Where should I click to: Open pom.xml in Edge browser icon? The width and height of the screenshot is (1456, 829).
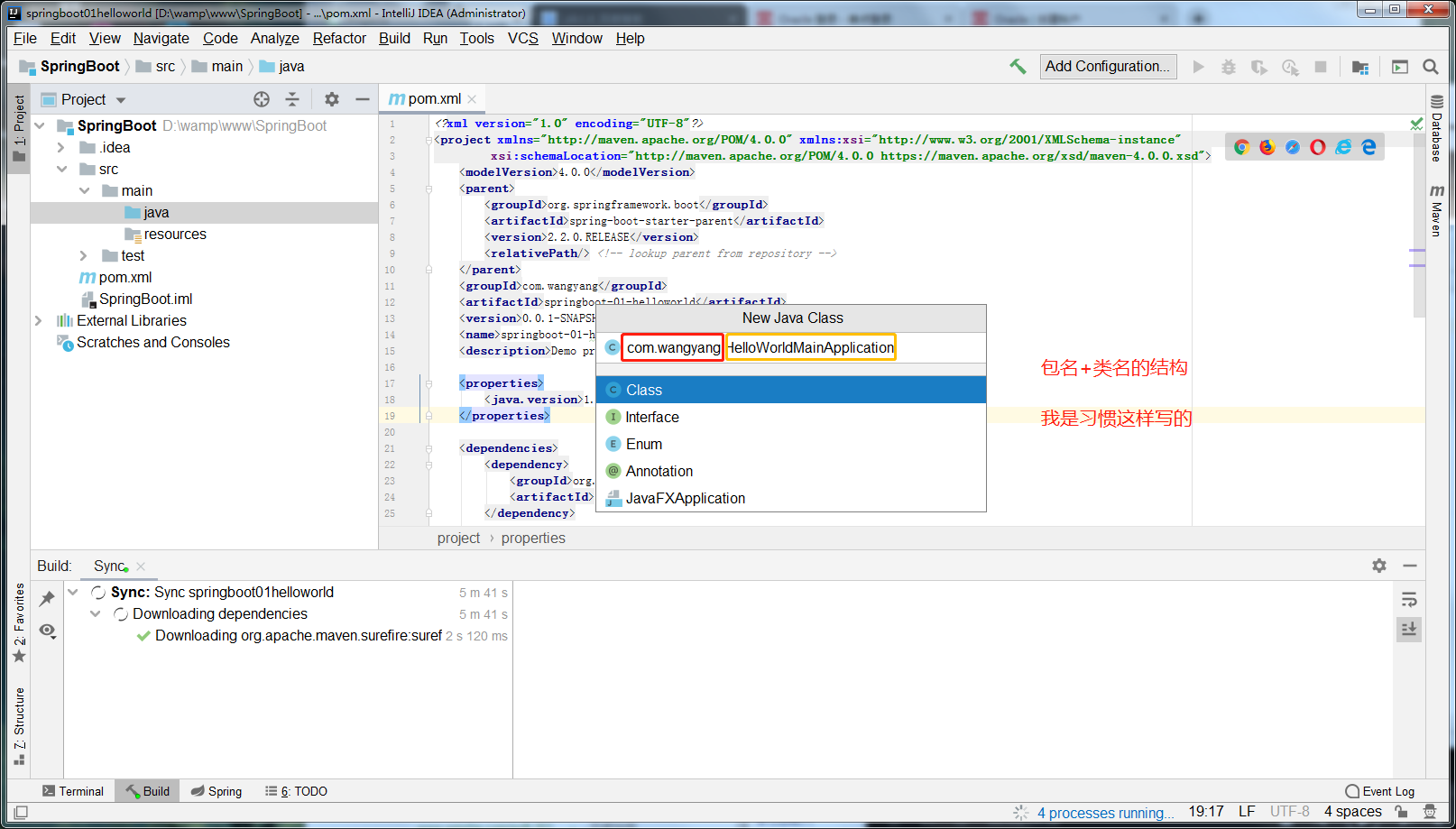pyautogui.click(x=1368, y=147)
